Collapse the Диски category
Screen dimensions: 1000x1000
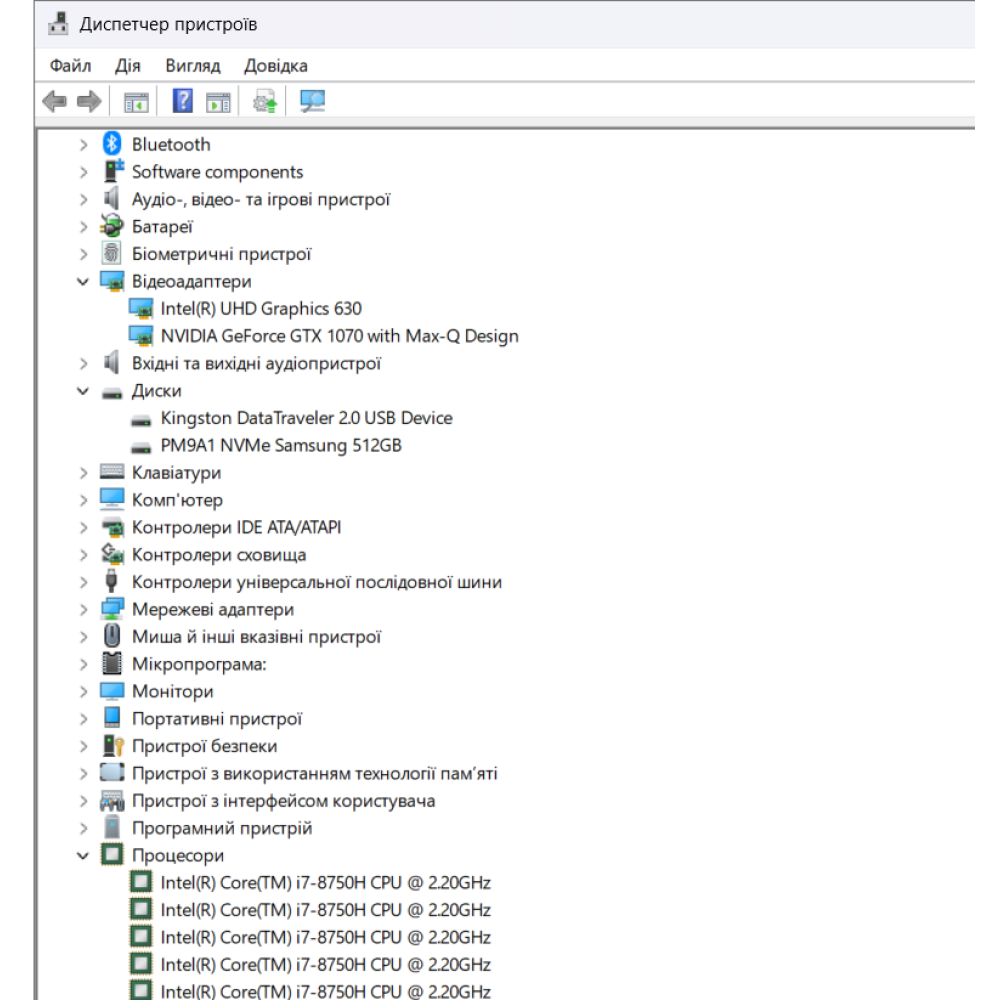83,391
